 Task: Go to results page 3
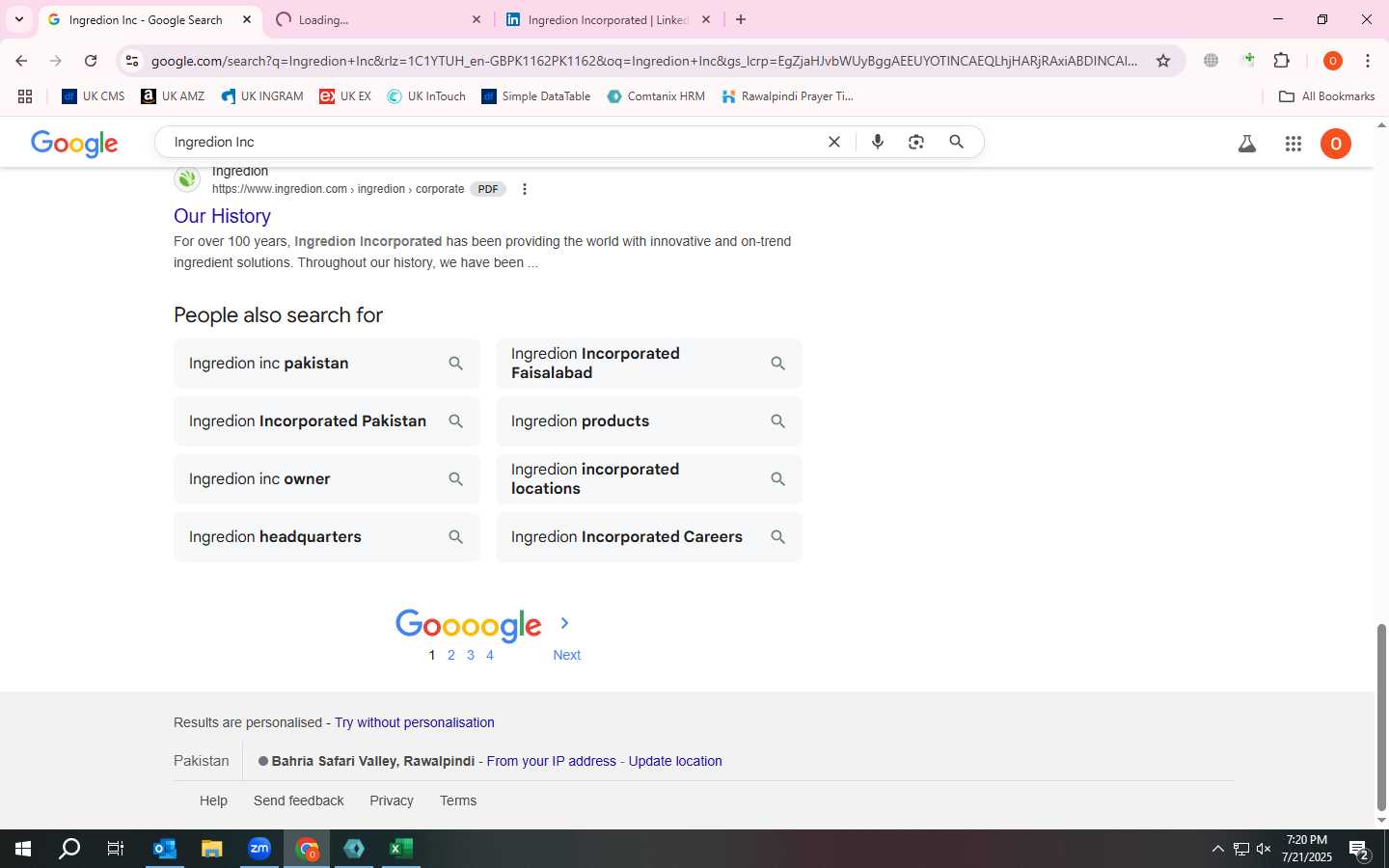click(x=471, y=655)
